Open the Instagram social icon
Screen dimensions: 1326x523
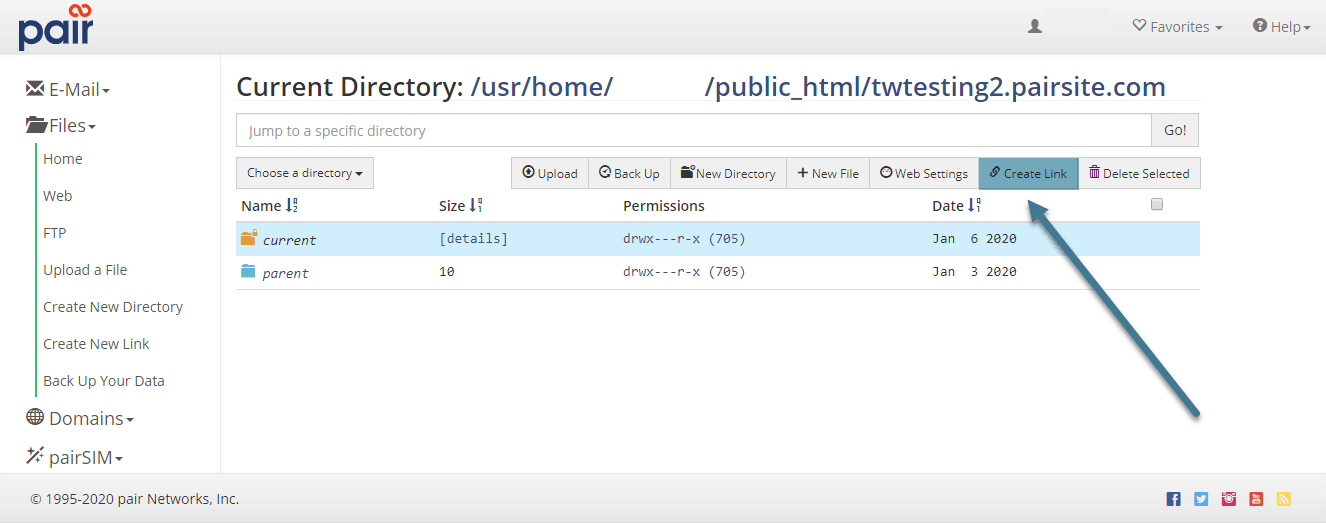click(1229, 499)
